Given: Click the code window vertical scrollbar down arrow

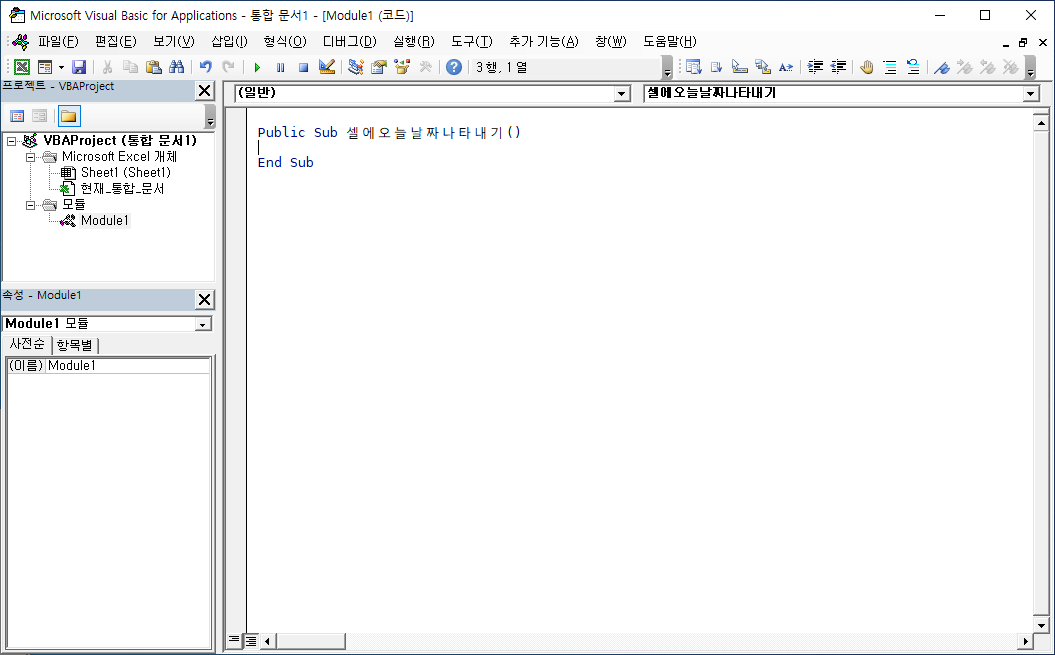Looking at the screenshot, I should coord(1041,625).
